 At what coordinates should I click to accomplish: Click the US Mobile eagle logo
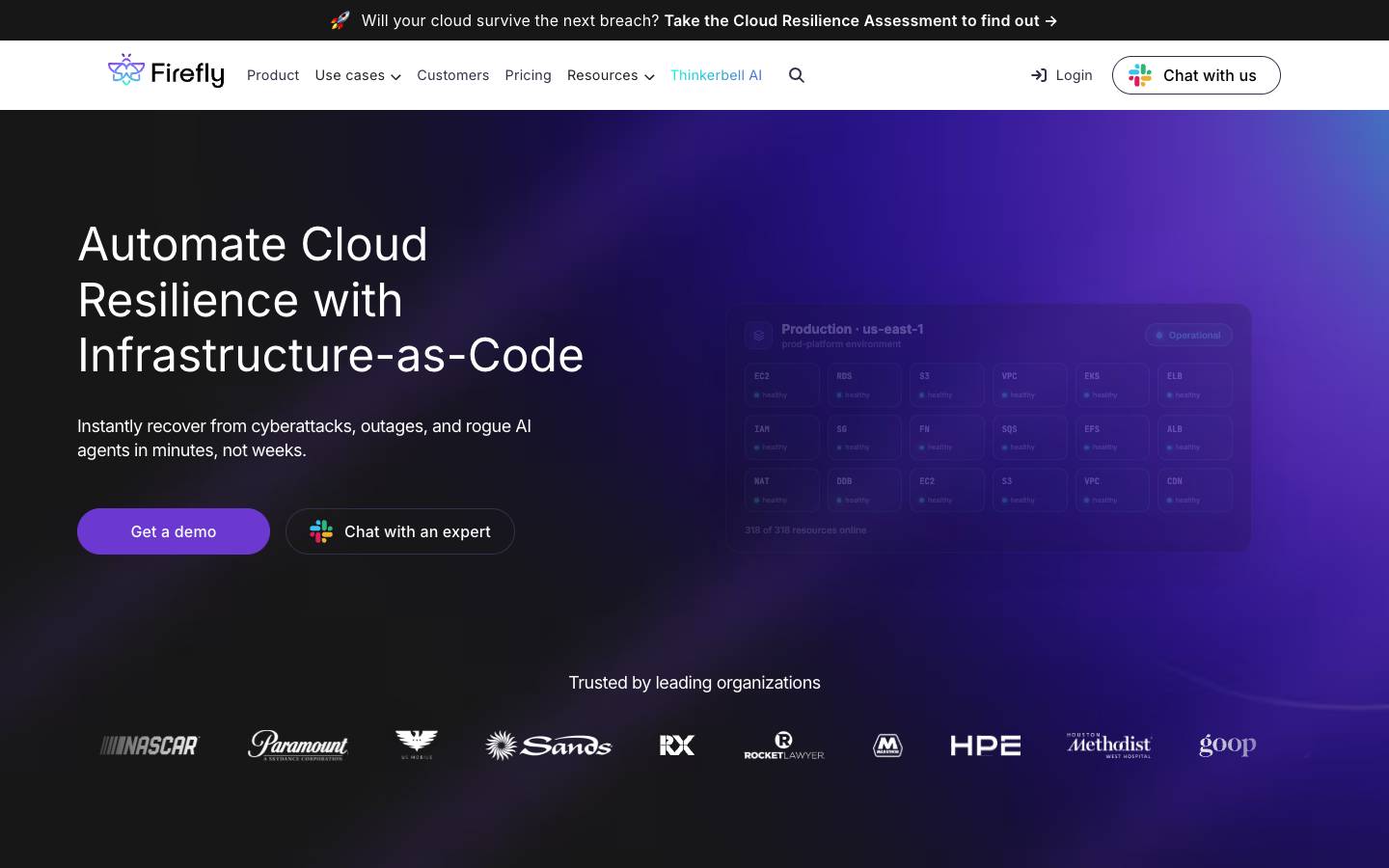tap(417, 745)
